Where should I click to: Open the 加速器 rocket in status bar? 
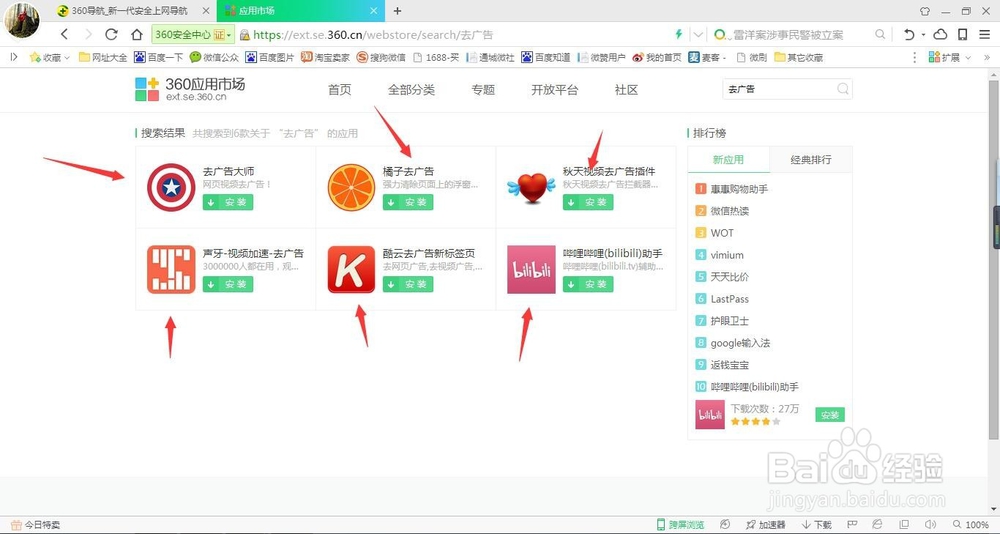point(765,524)
